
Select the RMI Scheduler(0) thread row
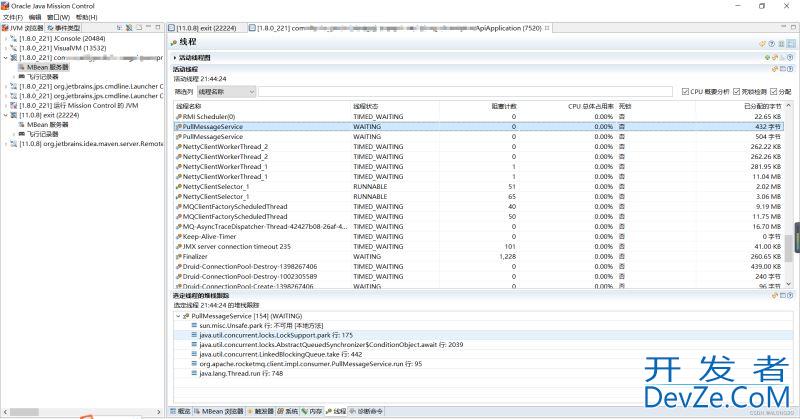click(479, 117)
